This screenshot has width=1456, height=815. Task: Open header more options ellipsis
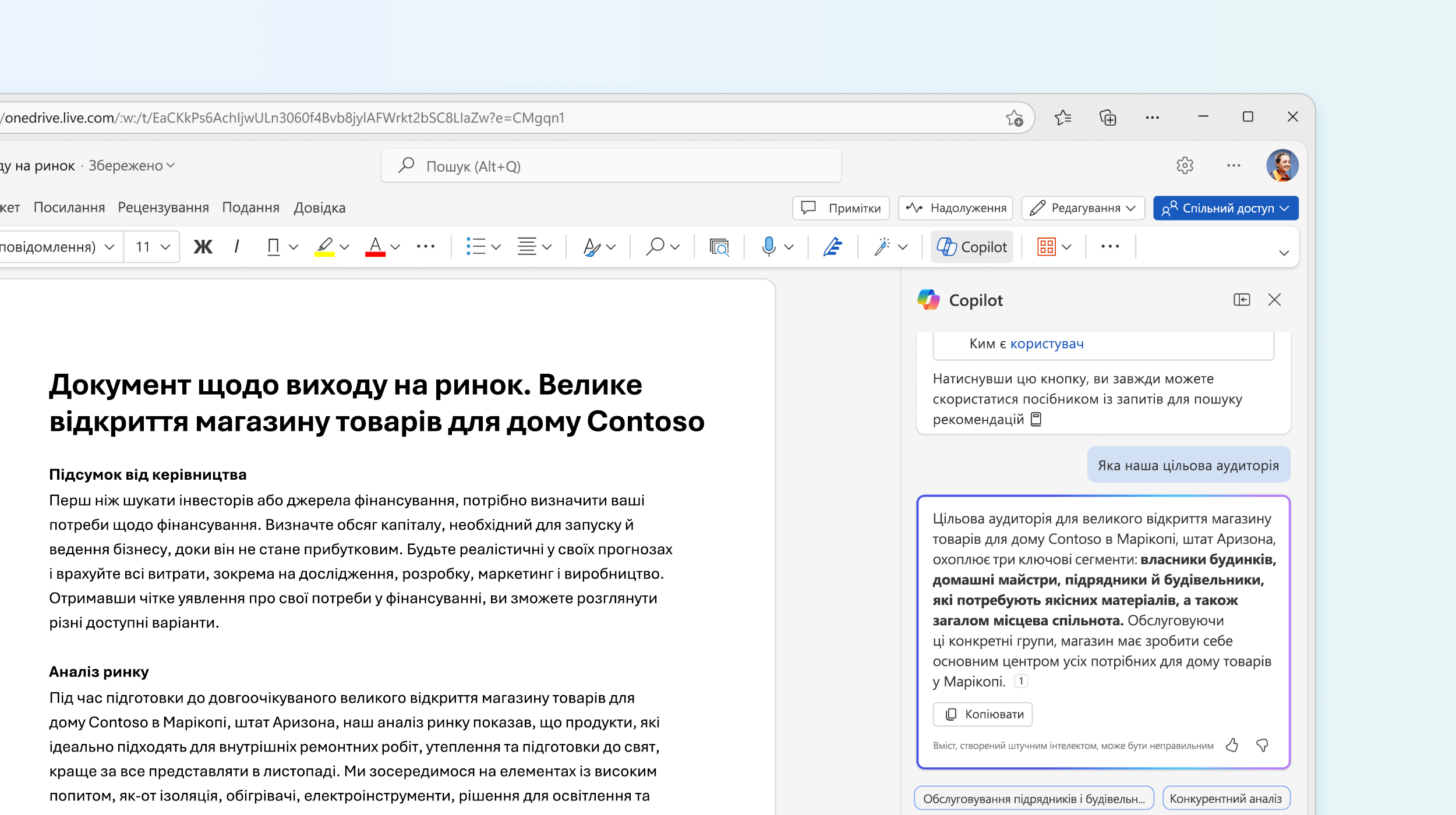(x=1233, y=165)
